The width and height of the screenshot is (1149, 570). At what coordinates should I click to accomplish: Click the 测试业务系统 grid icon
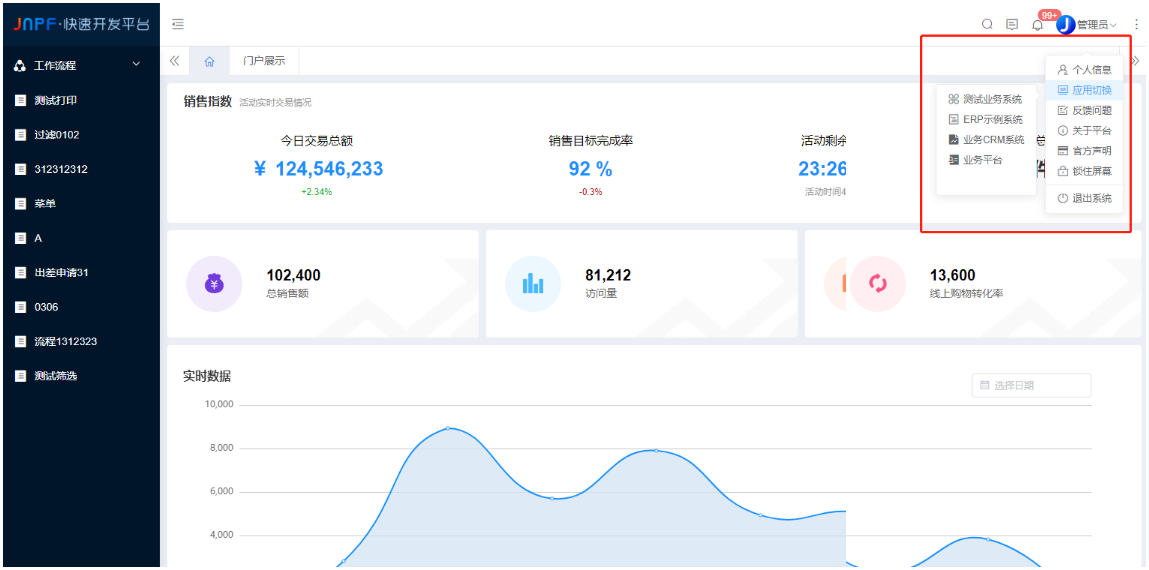pos(953,99)
